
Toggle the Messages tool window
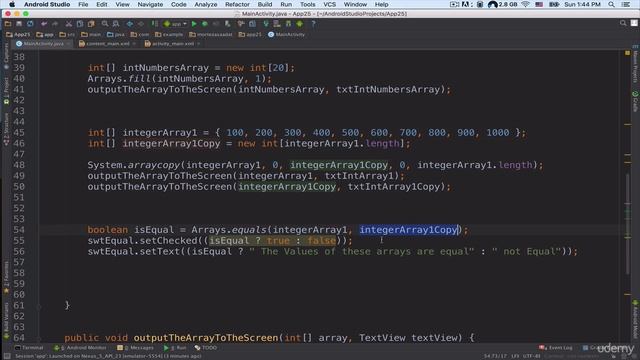[135, 348]
